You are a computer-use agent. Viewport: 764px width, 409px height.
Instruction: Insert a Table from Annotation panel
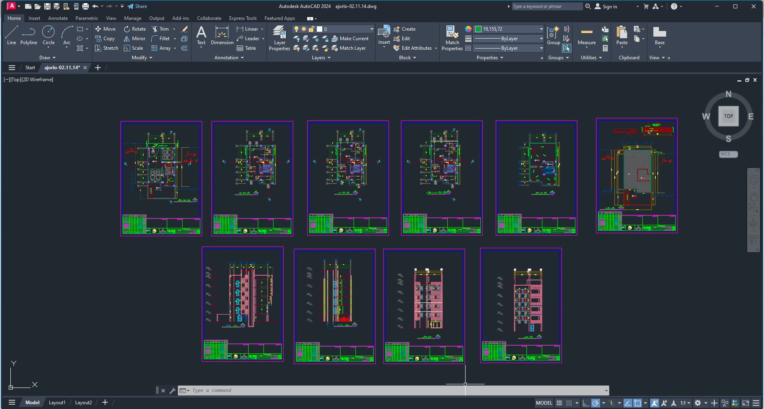(x=246, y=48)
